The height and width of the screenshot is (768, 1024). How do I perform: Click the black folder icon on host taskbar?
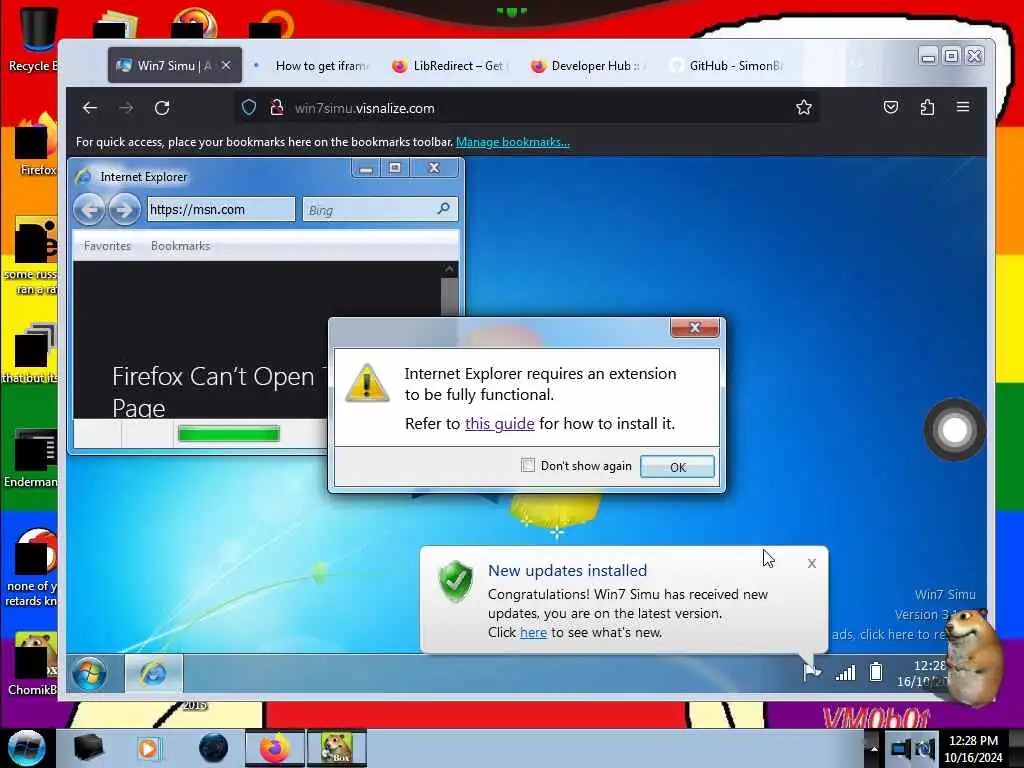(x=88, y=748)
